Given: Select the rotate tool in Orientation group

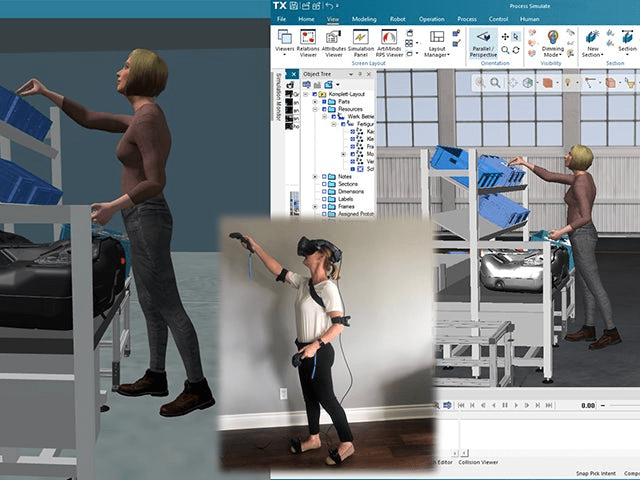Looking at the screenshot, I should (x=516, y=50).
